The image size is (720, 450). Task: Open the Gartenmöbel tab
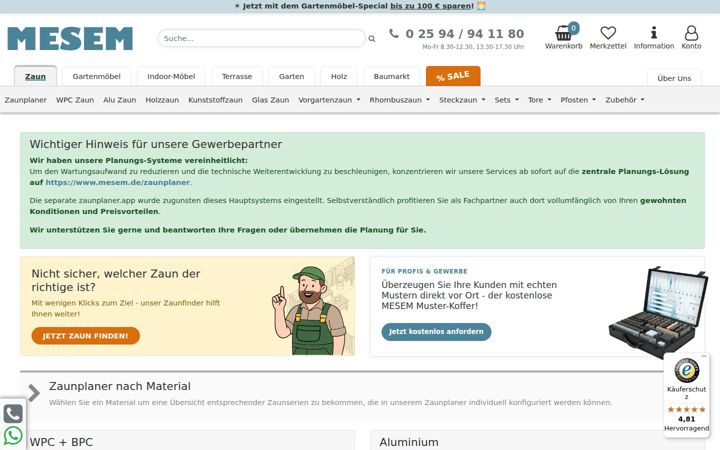pyautogui.click(x=96, y=76)
